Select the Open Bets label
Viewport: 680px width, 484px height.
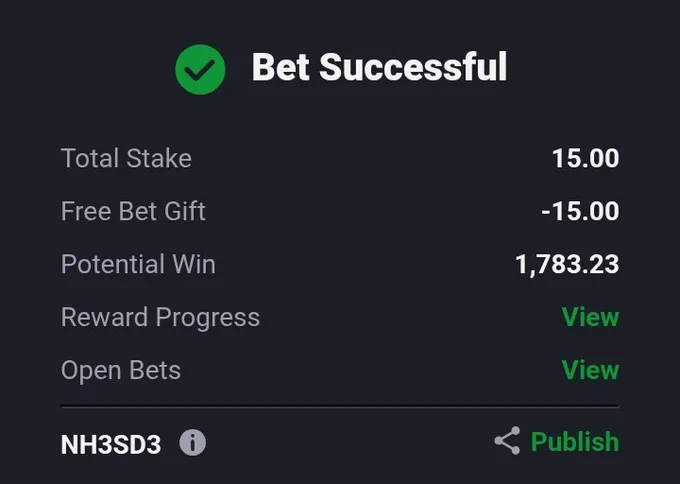[121, 370]
